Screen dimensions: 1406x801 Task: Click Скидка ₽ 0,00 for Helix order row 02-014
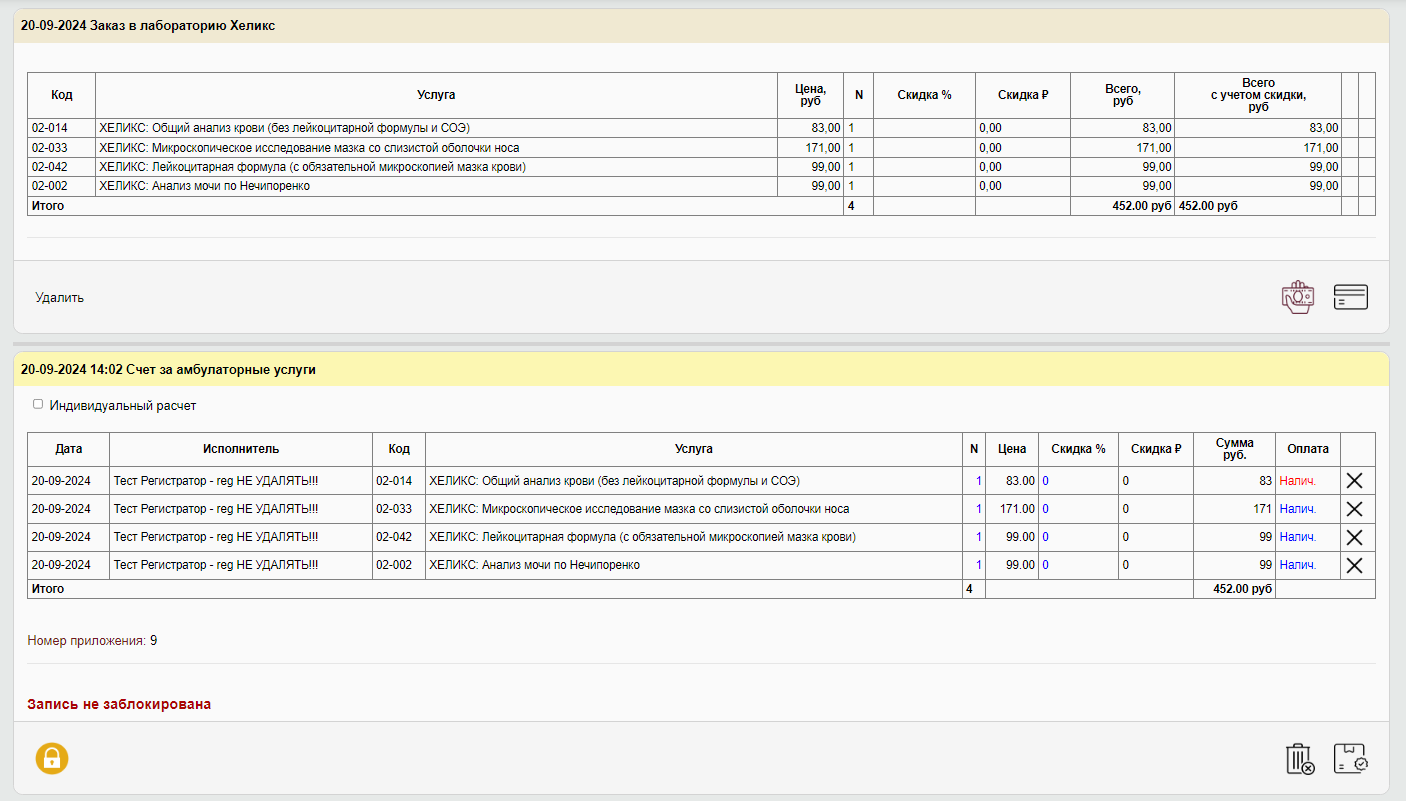pyautogui.click(x=990, y=128)
